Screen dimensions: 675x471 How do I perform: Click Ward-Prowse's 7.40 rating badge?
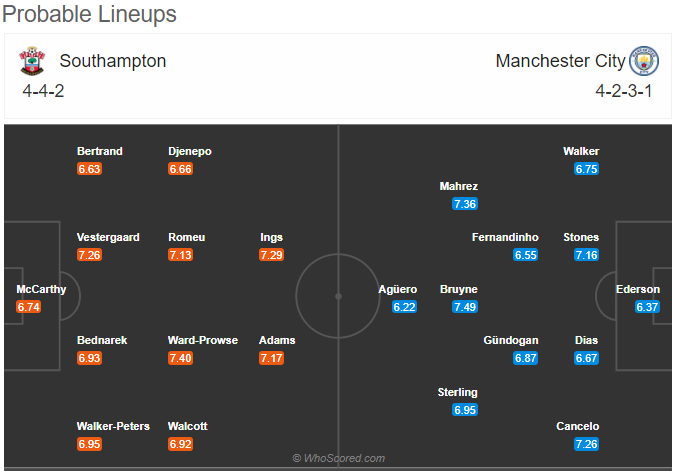pos(180,358)
